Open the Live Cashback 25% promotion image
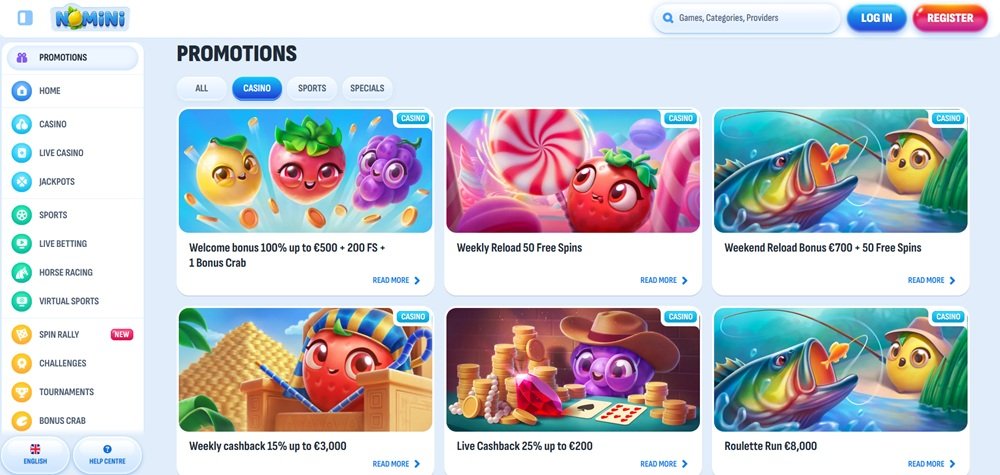 click(x=573, y=370)
